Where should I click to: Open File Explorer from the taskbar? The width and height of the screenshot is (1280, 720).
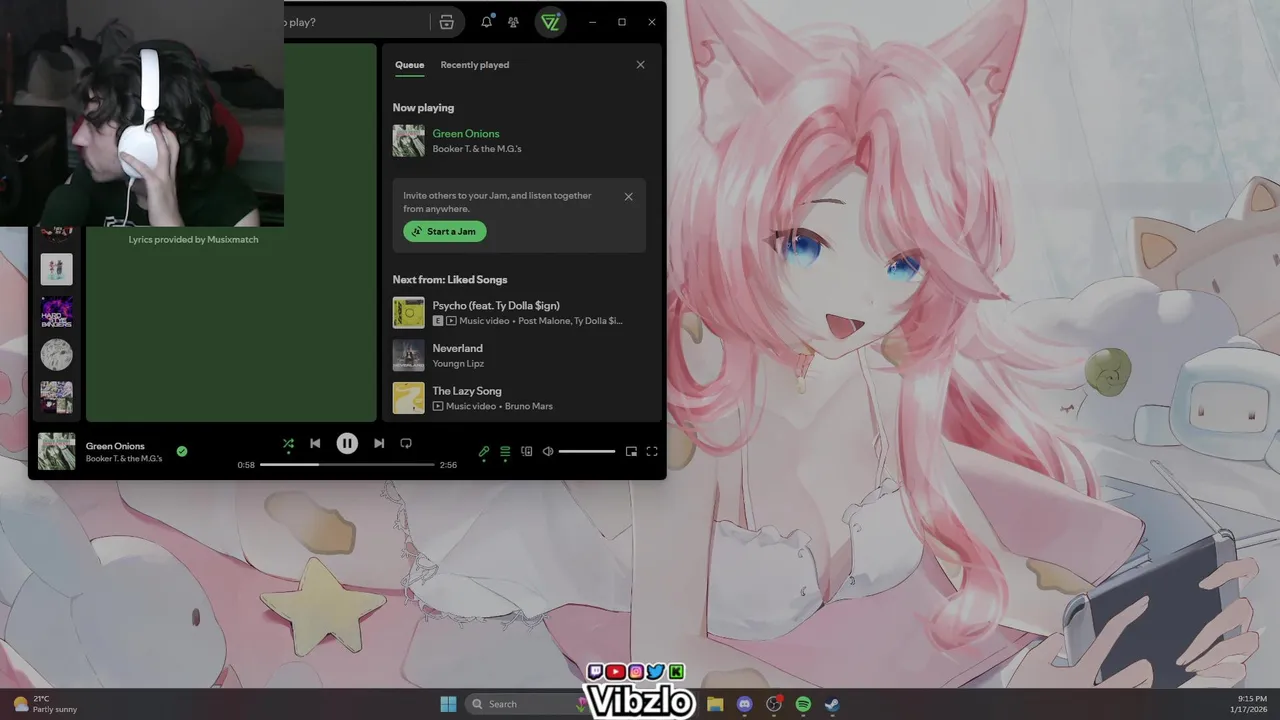click(x=715, y=704)
